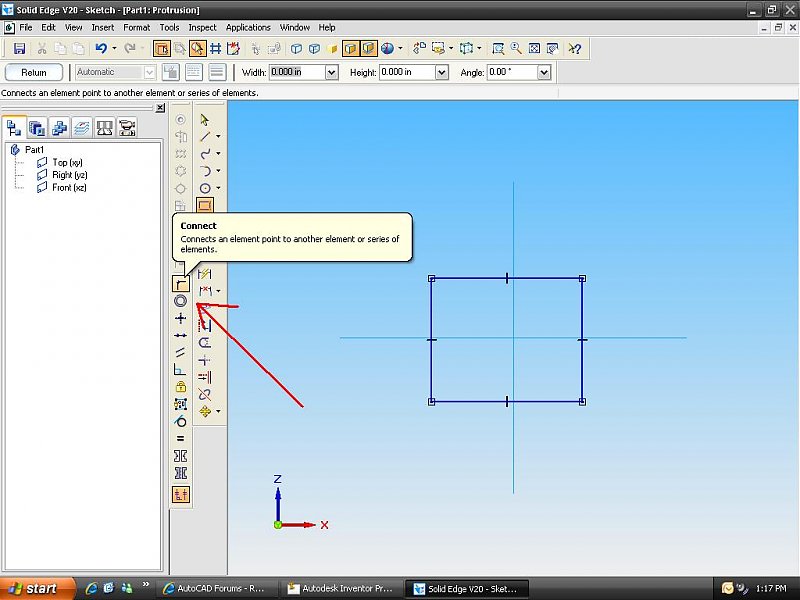Toggle the grid display icon
The image size is (800, 600).
(216, 48)
